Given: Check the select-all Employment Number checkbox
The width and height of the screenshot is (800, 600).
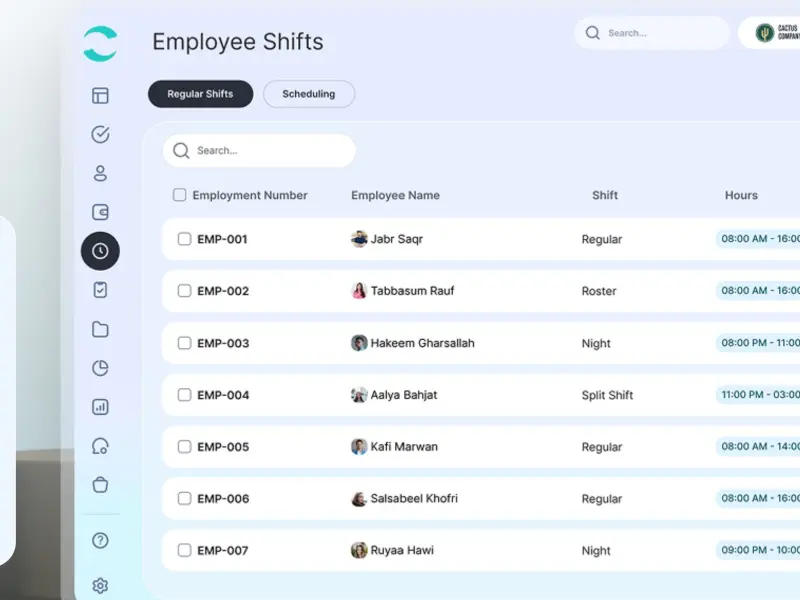Looking at the screenshot, I should (179, 195).
